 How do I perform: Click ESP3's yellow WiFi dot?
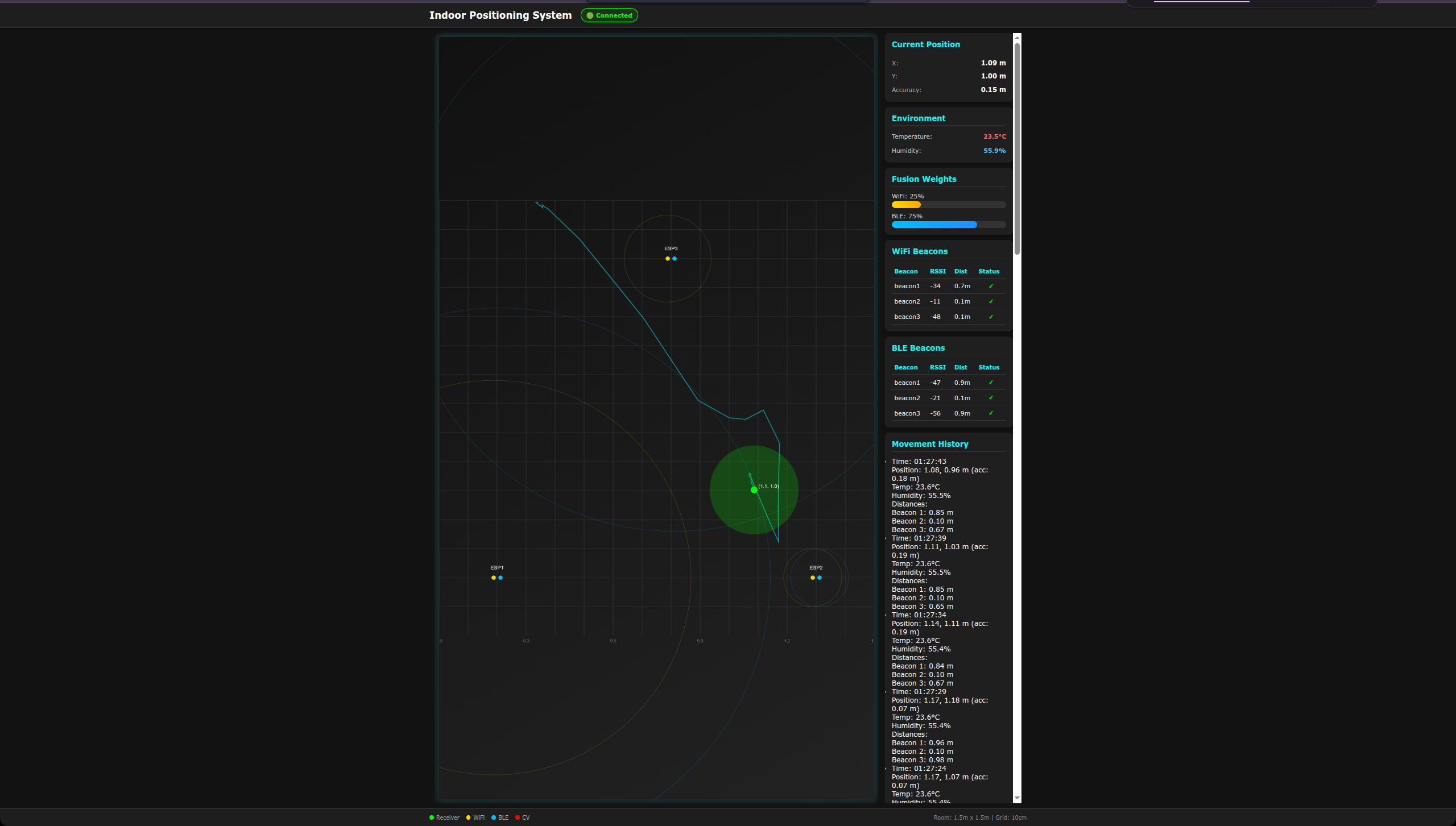click(668, 259)
